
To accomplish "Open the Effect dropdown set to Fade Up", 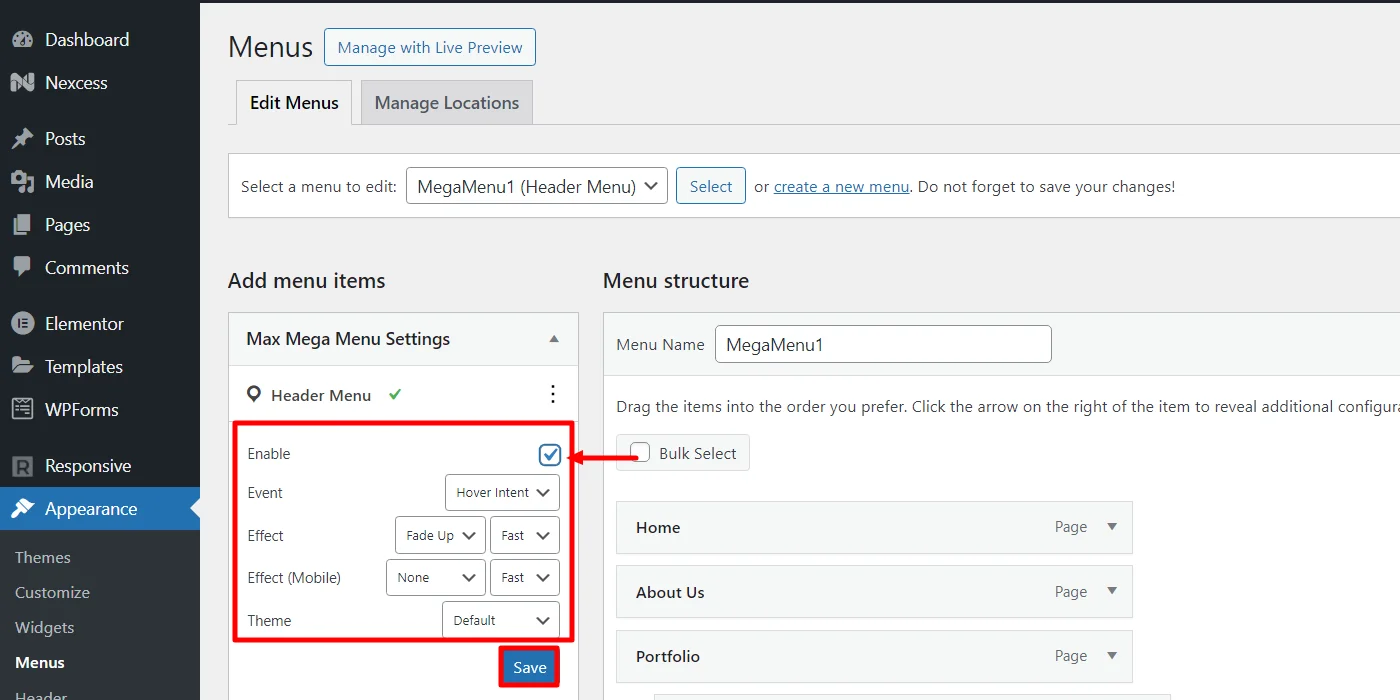I will coord(440,536).
